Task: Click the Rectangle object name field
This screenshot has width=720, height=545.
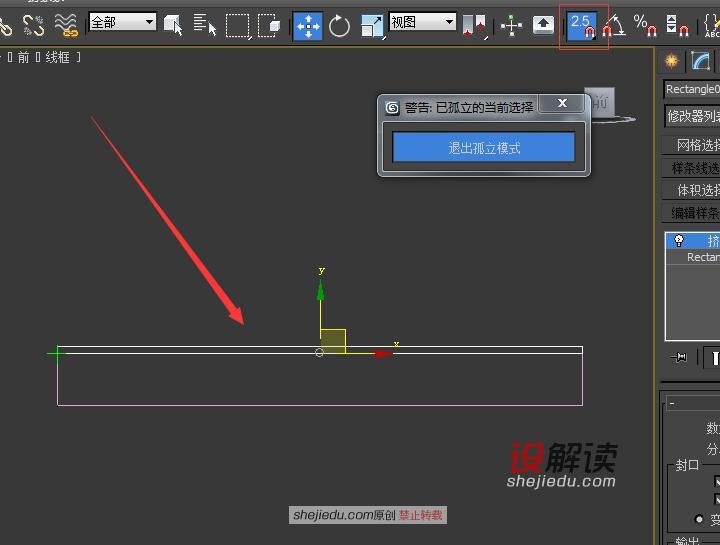Action: [692, 89]
